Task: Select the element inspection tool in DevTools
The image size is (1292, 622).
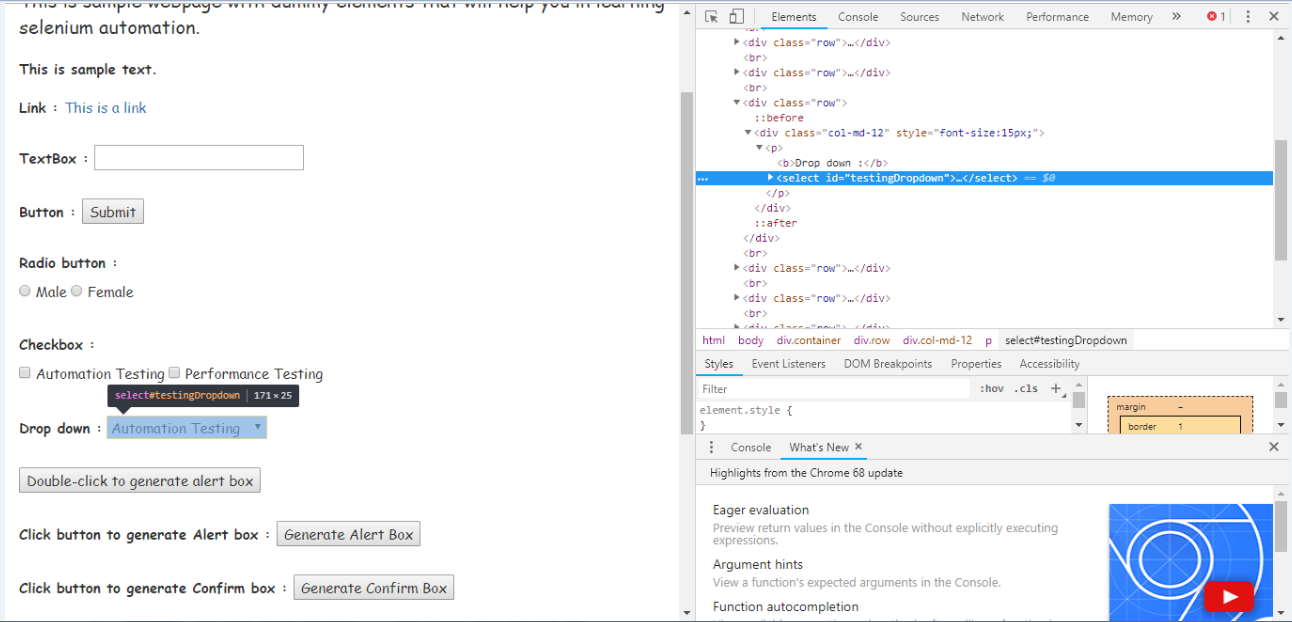Action: [711, 16]
